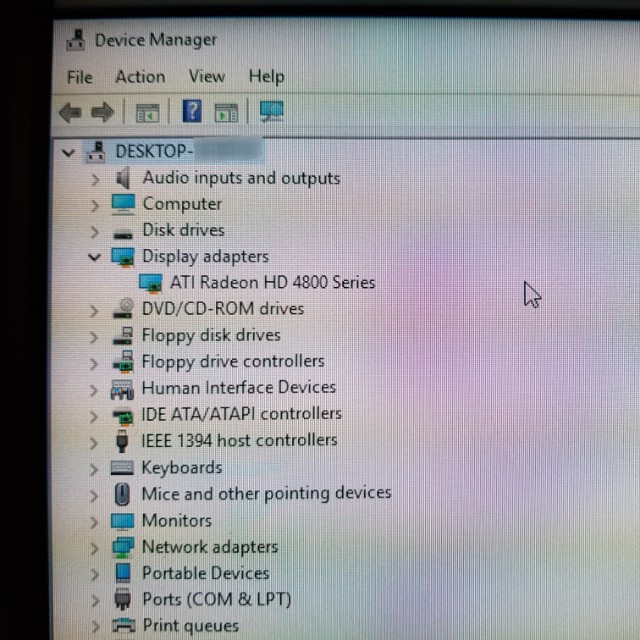Click the Monitors category icon
Screen dimensions: 640x640
(x=122, y=522)
